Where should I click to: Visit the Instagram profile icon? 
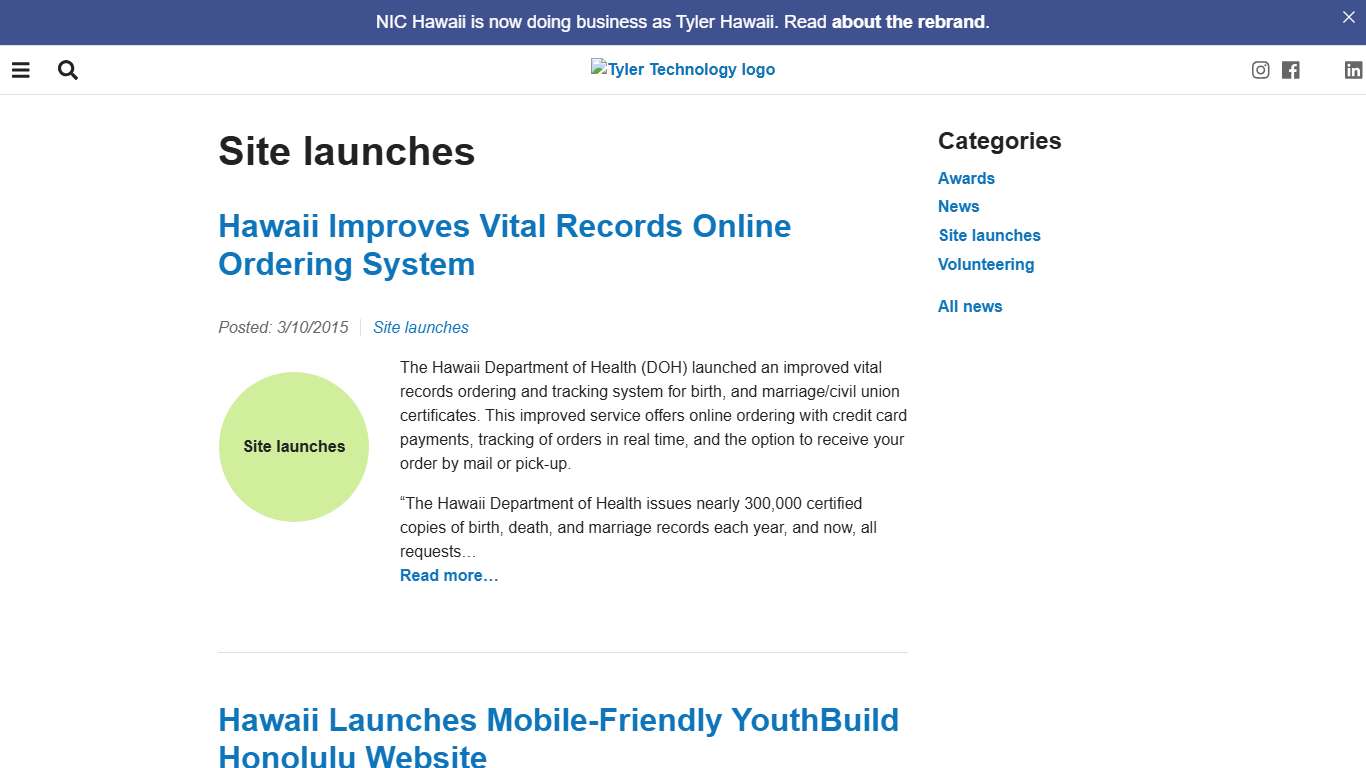1260,70
